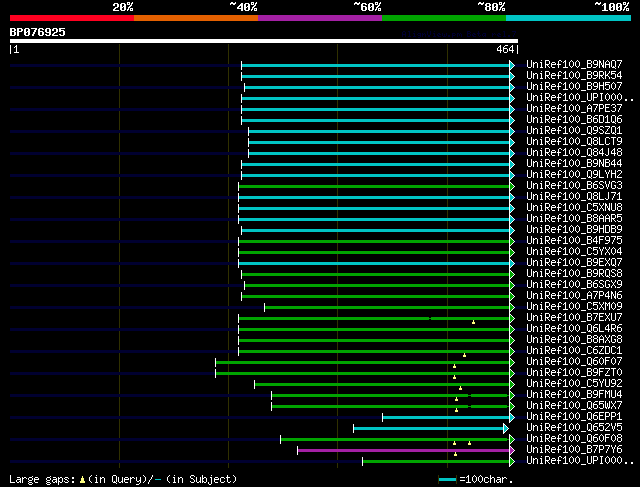Click the yellow query-gap icon in the legend

[82, 480]
